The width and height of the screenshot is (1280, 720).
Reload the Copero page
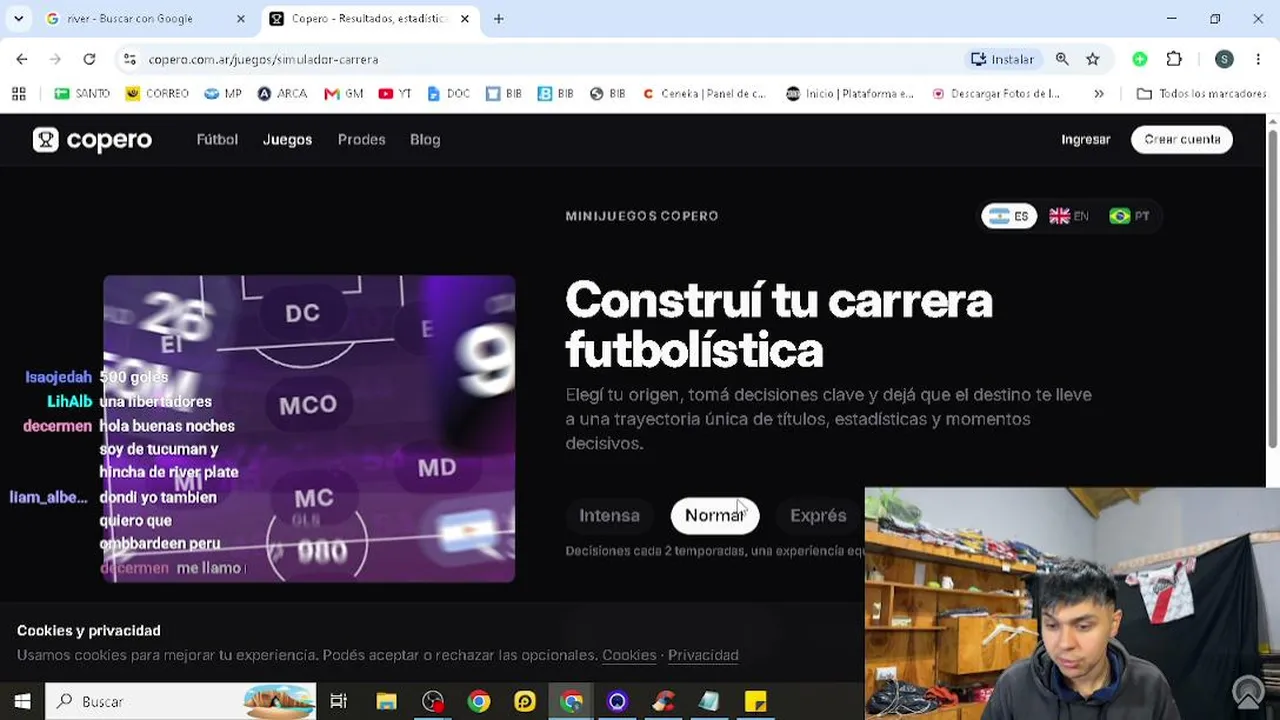click(x=89, y=59)
